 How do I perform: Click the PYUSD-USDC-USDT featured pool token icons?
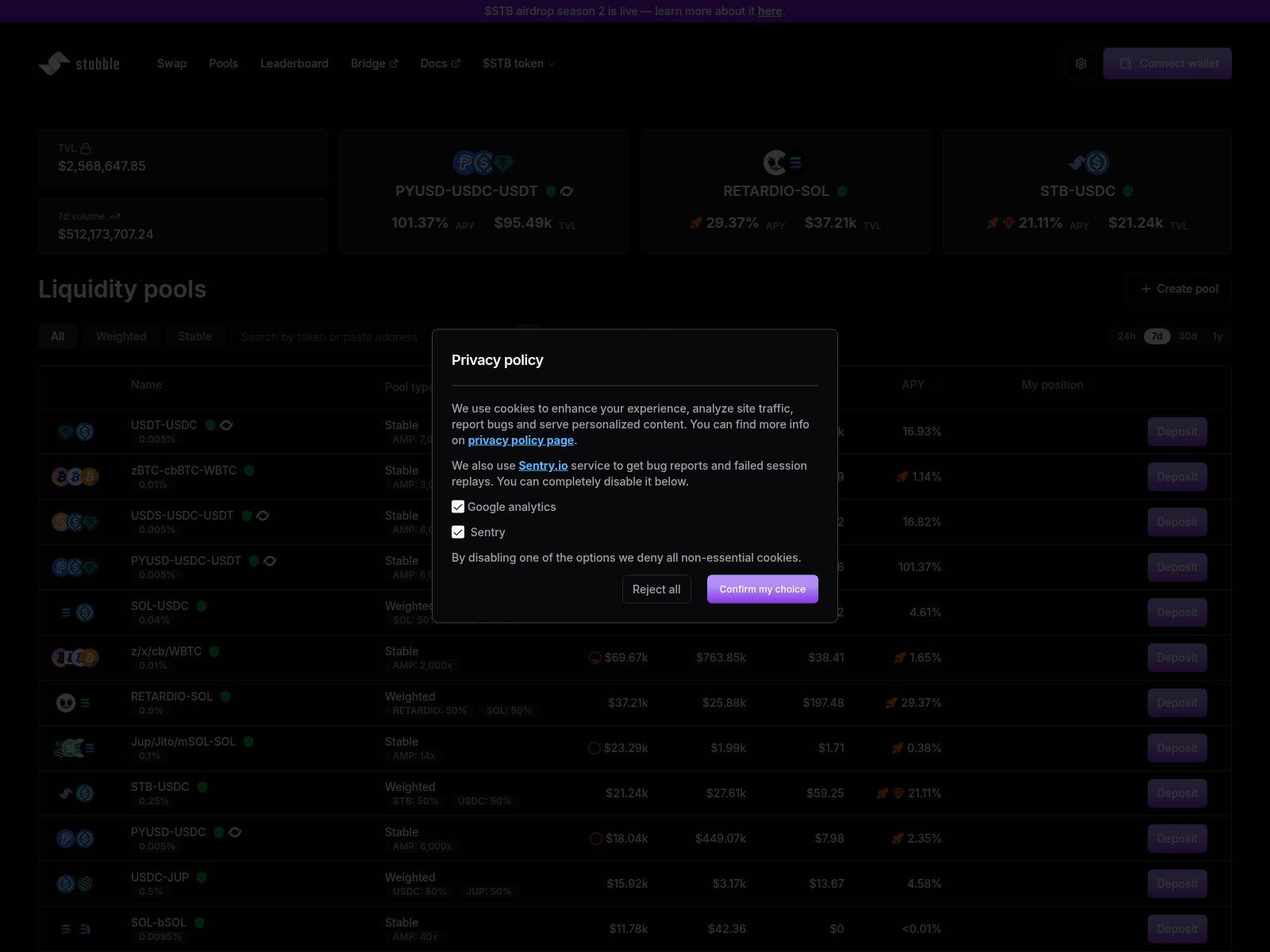483,163
